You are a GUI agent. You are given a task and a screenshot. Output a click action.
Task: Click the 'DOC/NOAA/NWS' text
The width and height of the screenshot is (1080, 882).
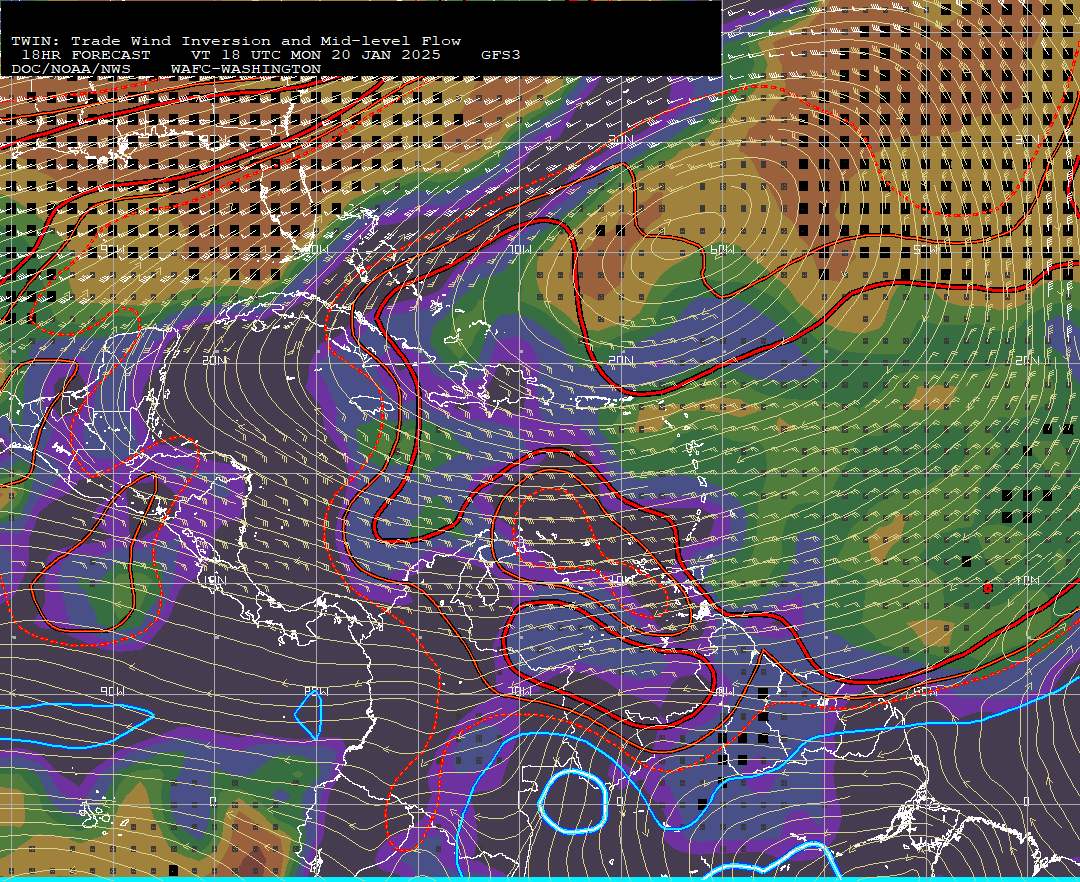pos(70,70)
